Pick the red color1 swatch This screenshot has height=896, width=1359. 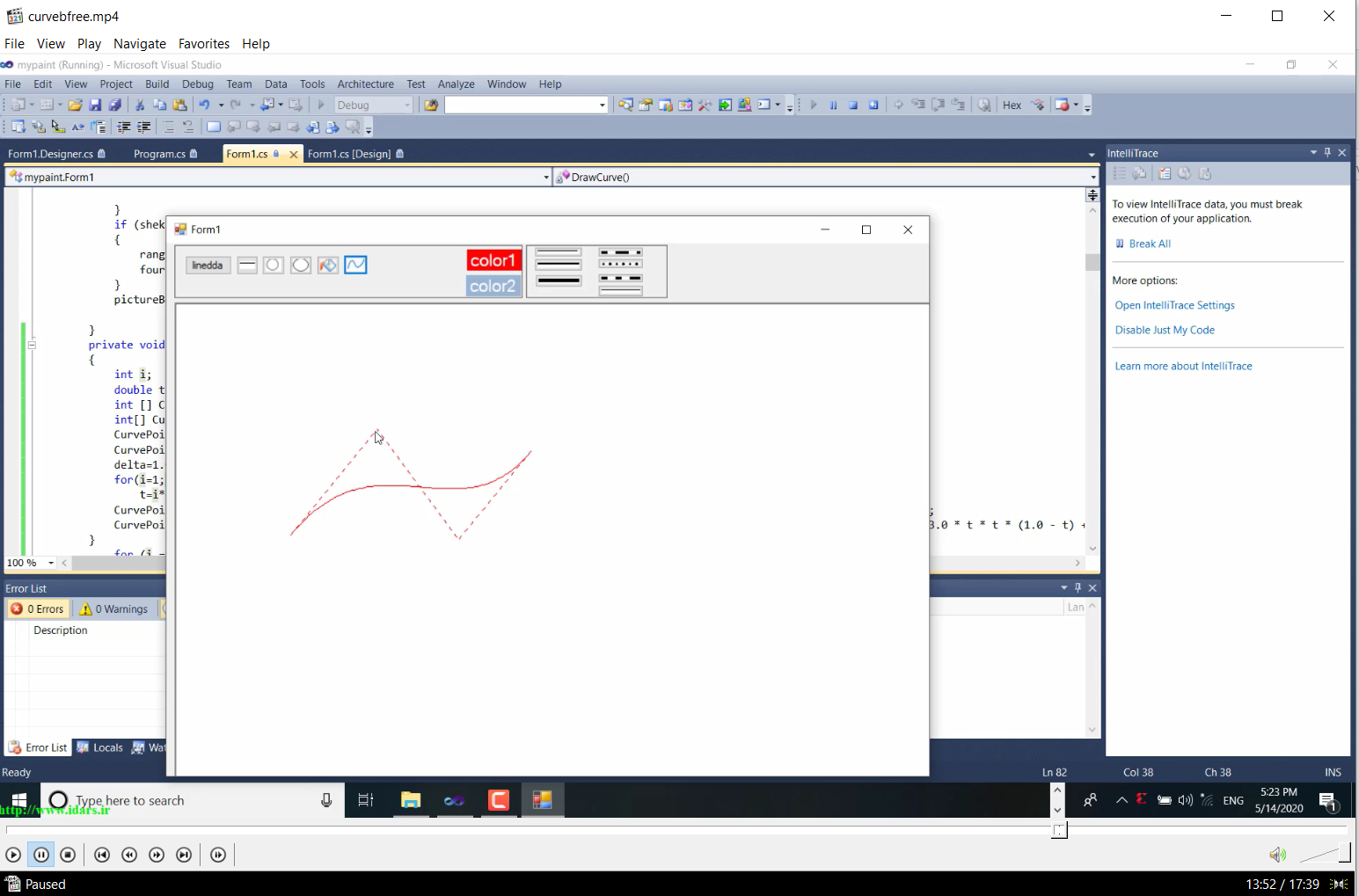(x=493, y=260)
